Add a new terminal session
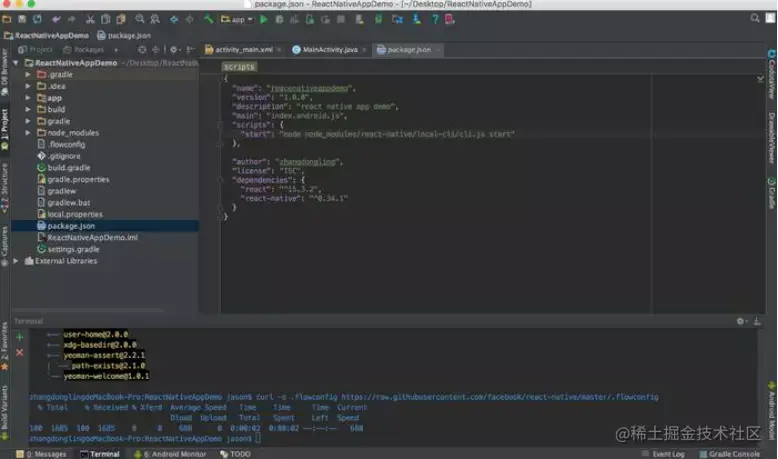 tap(20, 337)
